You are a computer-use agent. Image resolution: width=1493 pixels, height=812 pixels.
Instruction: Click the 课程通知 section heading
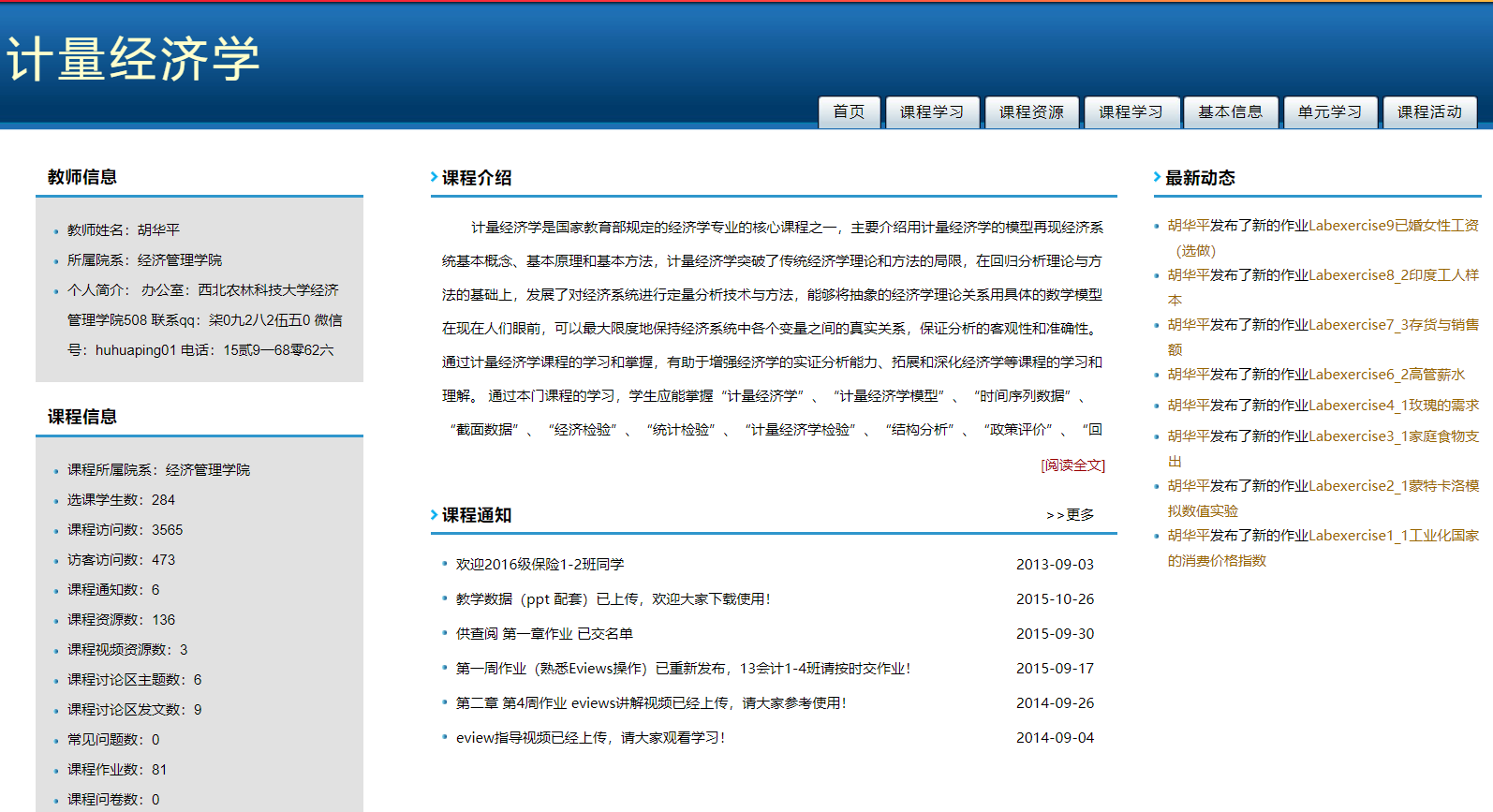(477, 515)
